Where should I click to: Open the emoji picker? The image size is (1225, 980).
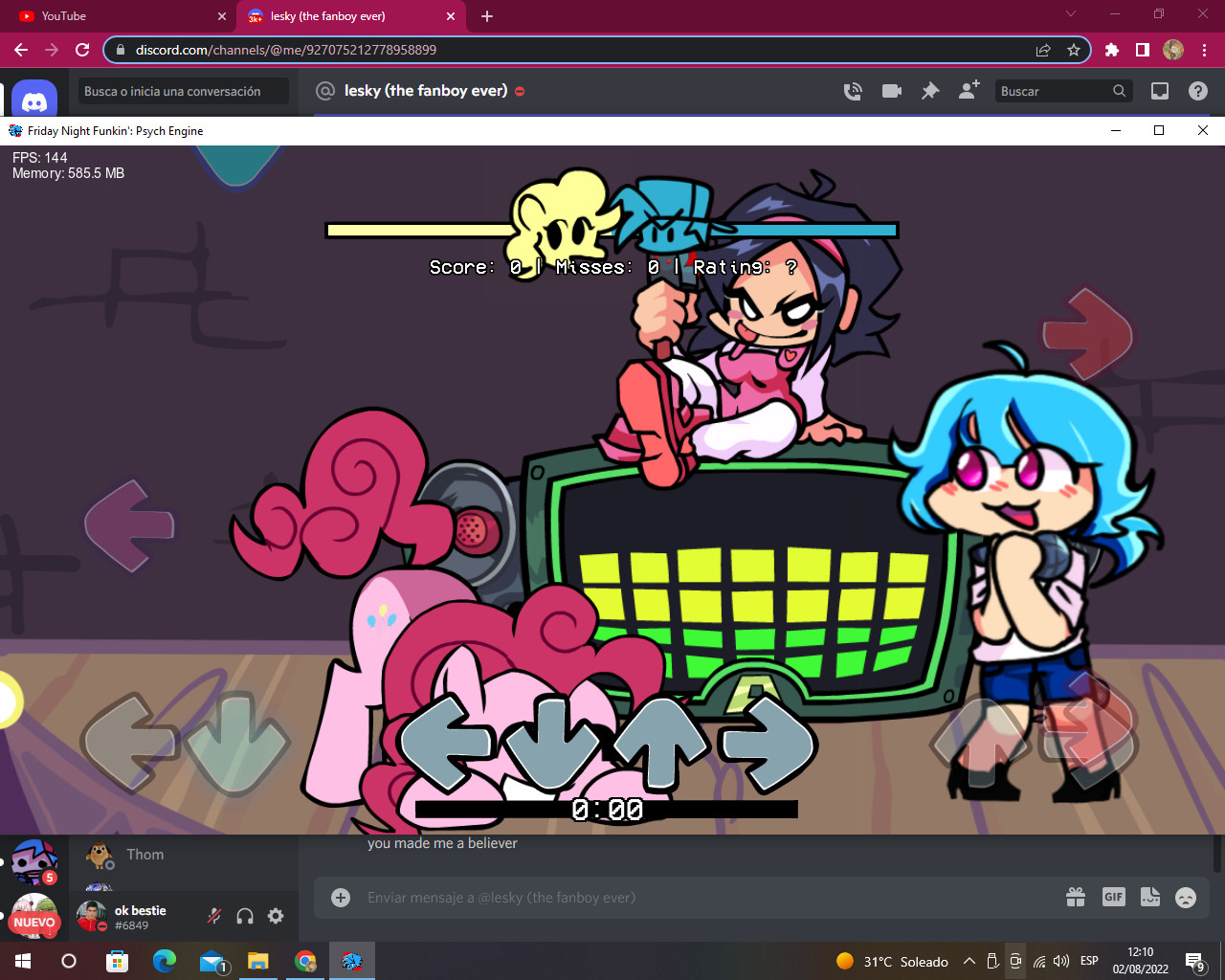1186,897
